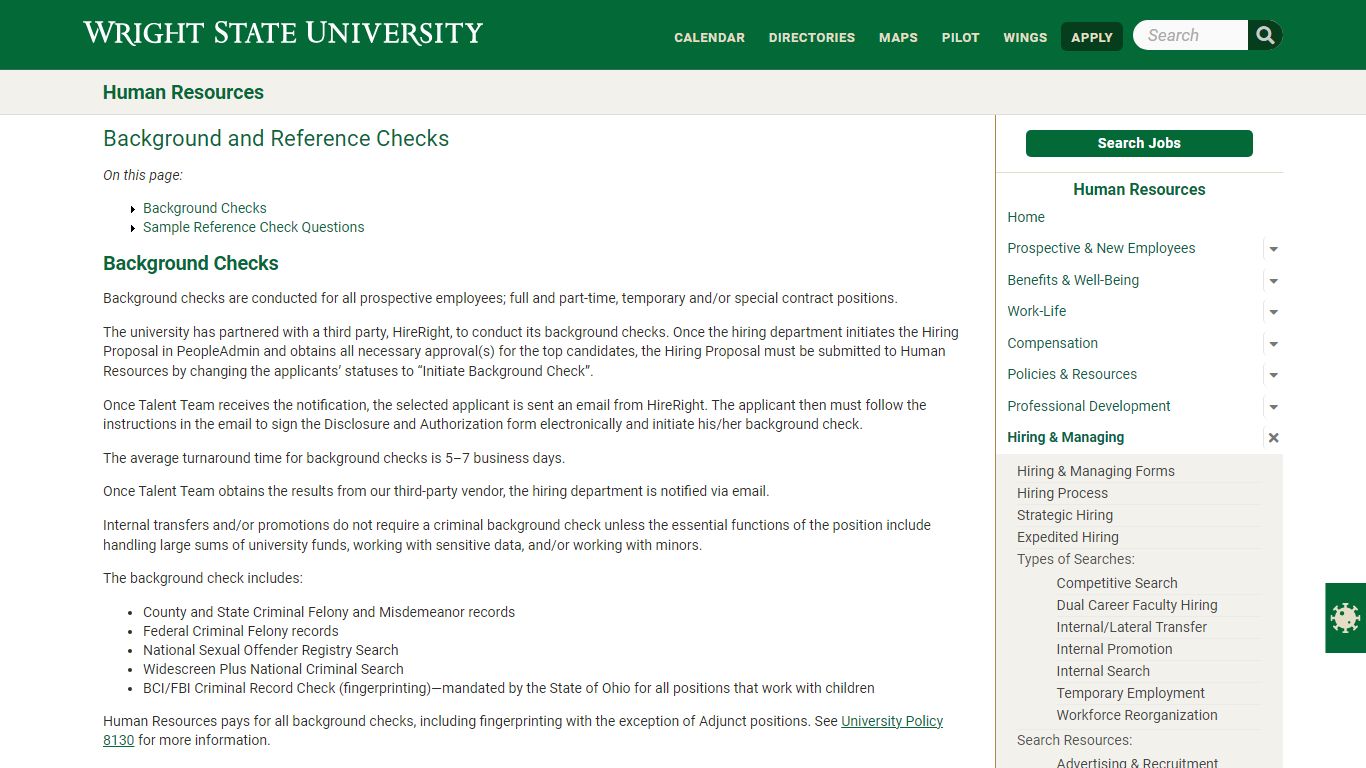Collapse Hiring & Managing menu with X

pyautogui.click(x=1273, y=438)
